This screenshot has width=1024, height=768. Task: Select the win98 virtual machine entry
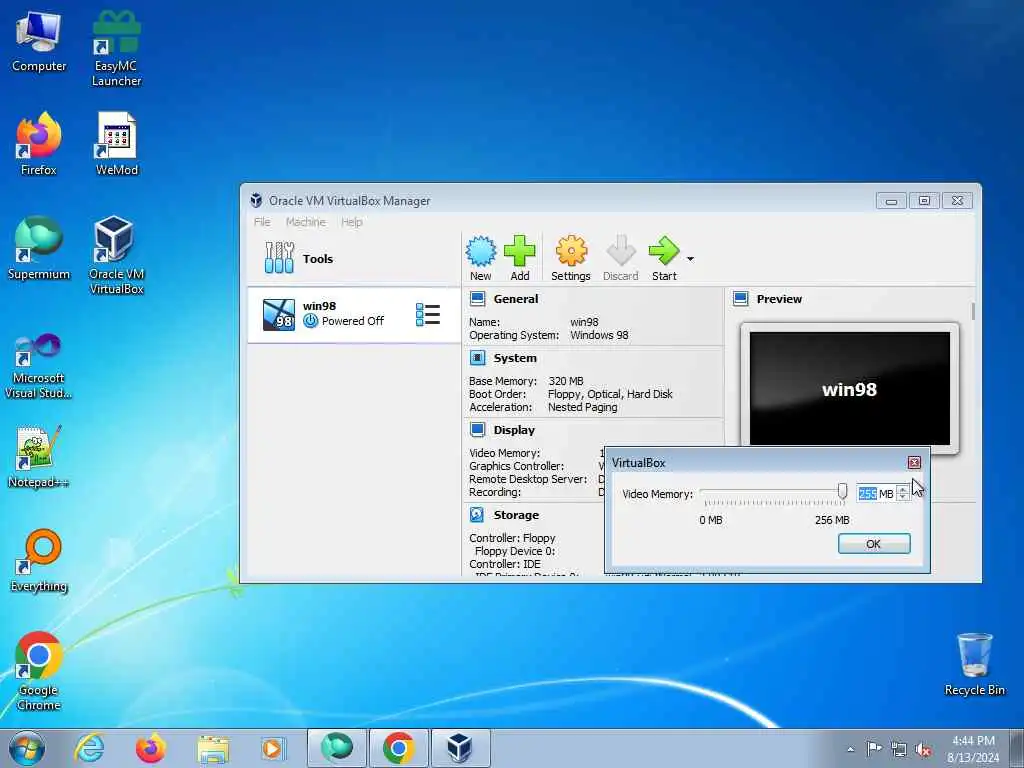pyautogui.click(x=354, y=315)
